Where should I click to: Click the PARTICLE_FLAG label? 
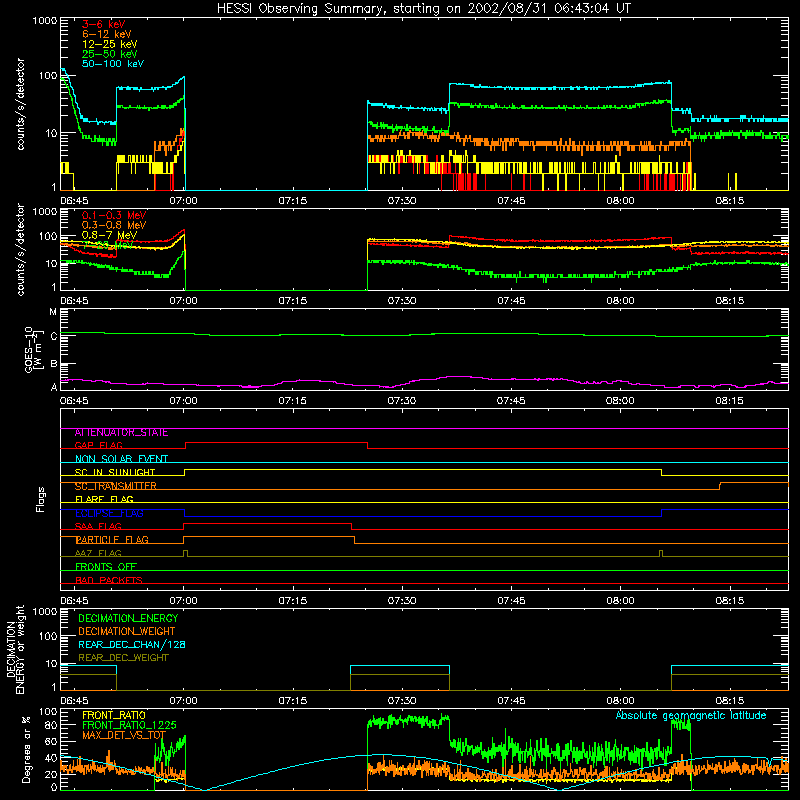(112, 540)
